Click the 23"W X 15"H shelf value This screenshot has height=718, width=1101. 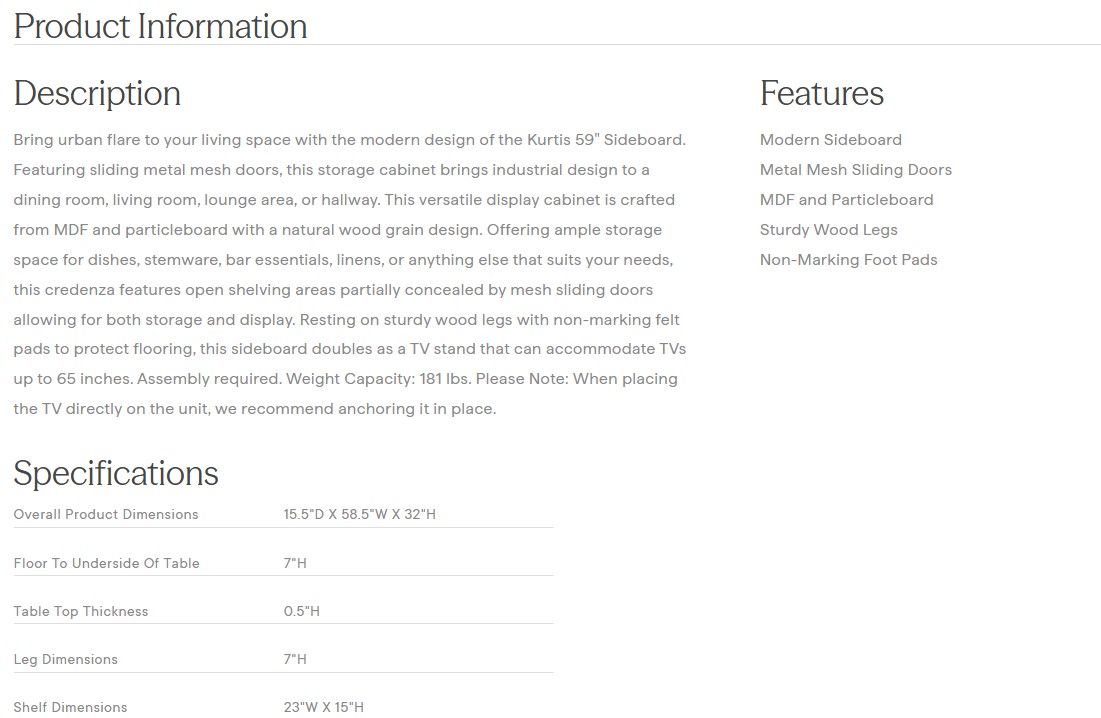click(x=323, y=707)
